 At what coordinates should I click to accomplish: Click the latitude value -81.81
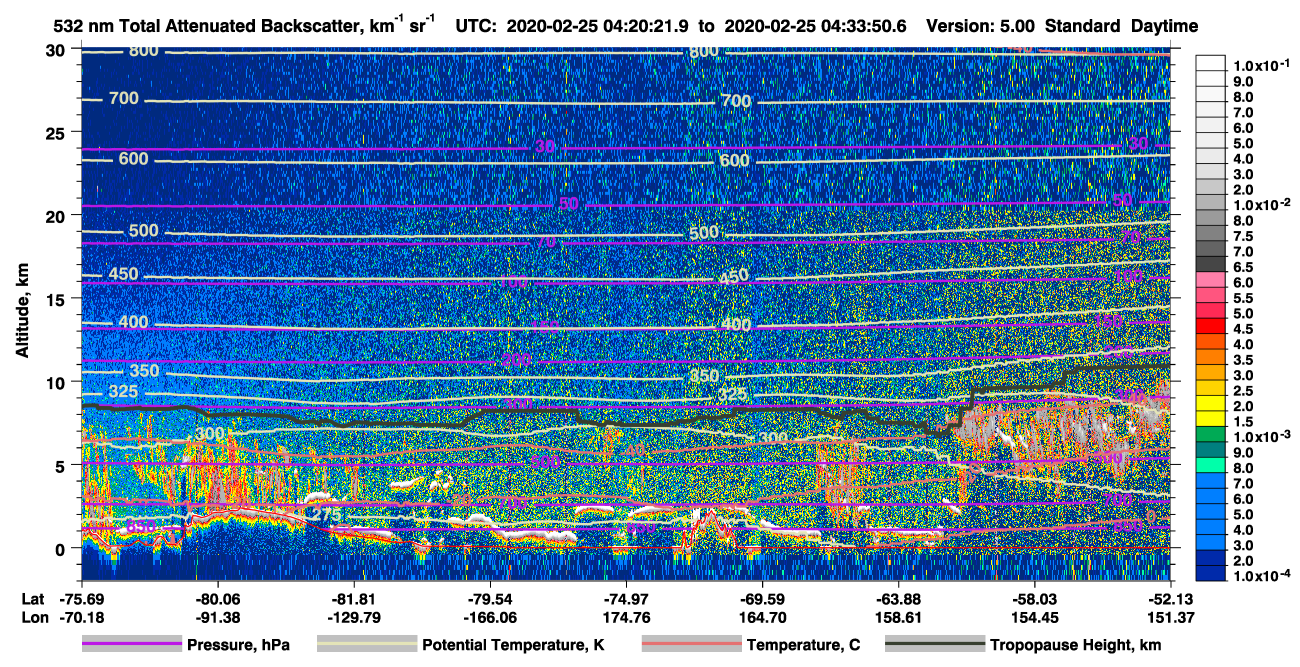pyautogui.click(x=354, y=598)
